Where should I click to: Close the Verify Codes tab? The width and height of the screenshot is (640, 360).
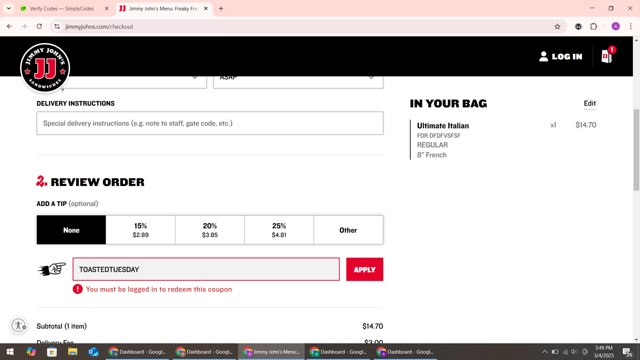107,8
